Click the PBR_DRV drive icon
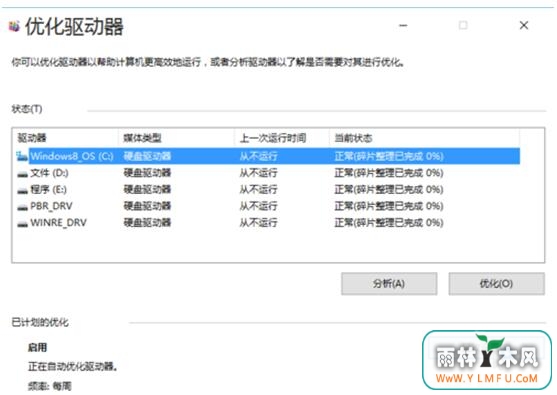This screenshot has width=557, height=395. [23, 207]
